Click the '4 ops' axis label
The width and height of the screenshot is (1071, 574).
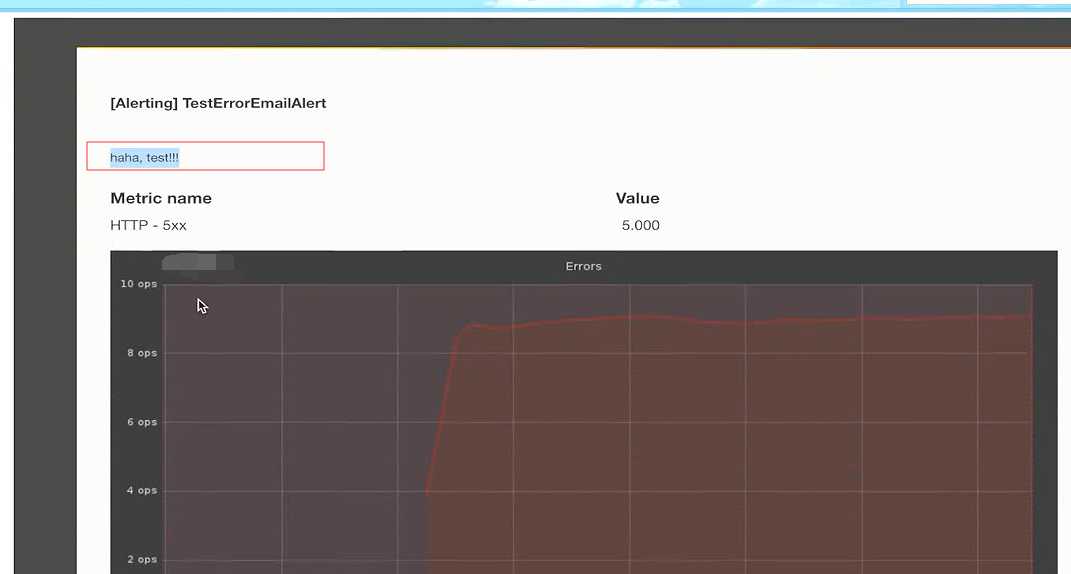tap(142, 491)
